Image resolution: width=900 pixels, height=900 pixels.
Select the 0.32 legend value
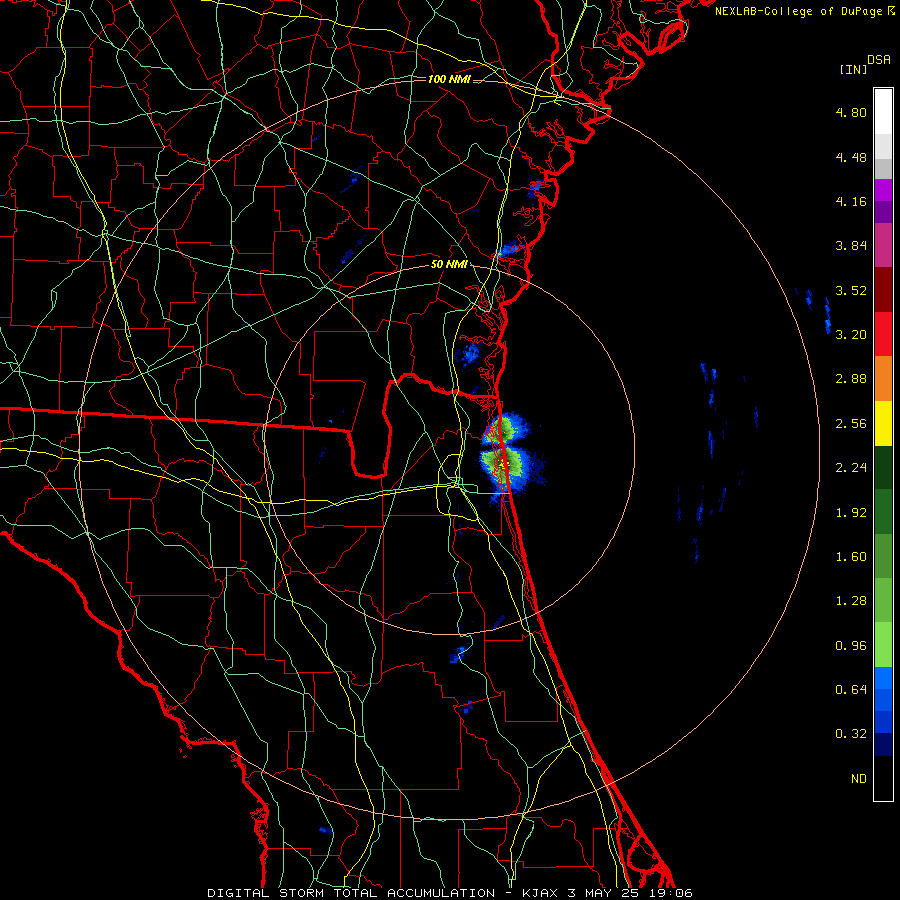[x=851, y=734]
